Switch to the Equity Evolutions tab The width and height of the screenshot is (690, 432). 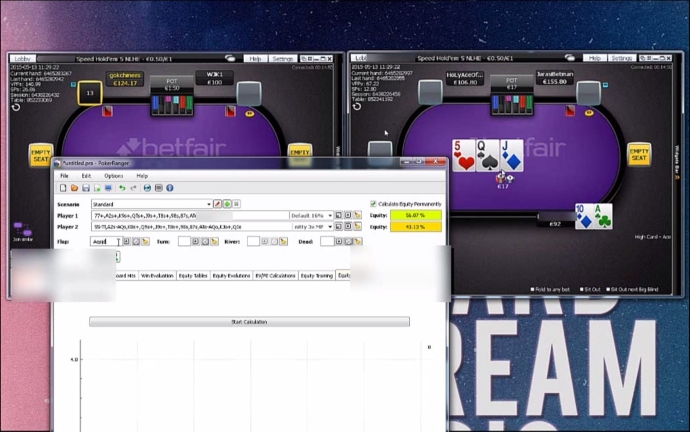pos(231,276)
